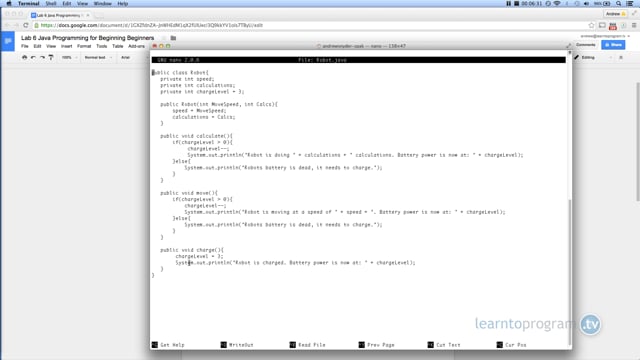The width and height of the screenshot is (640, 360).
Task: Open Notification Center icon
Action: tap(630, 4)
